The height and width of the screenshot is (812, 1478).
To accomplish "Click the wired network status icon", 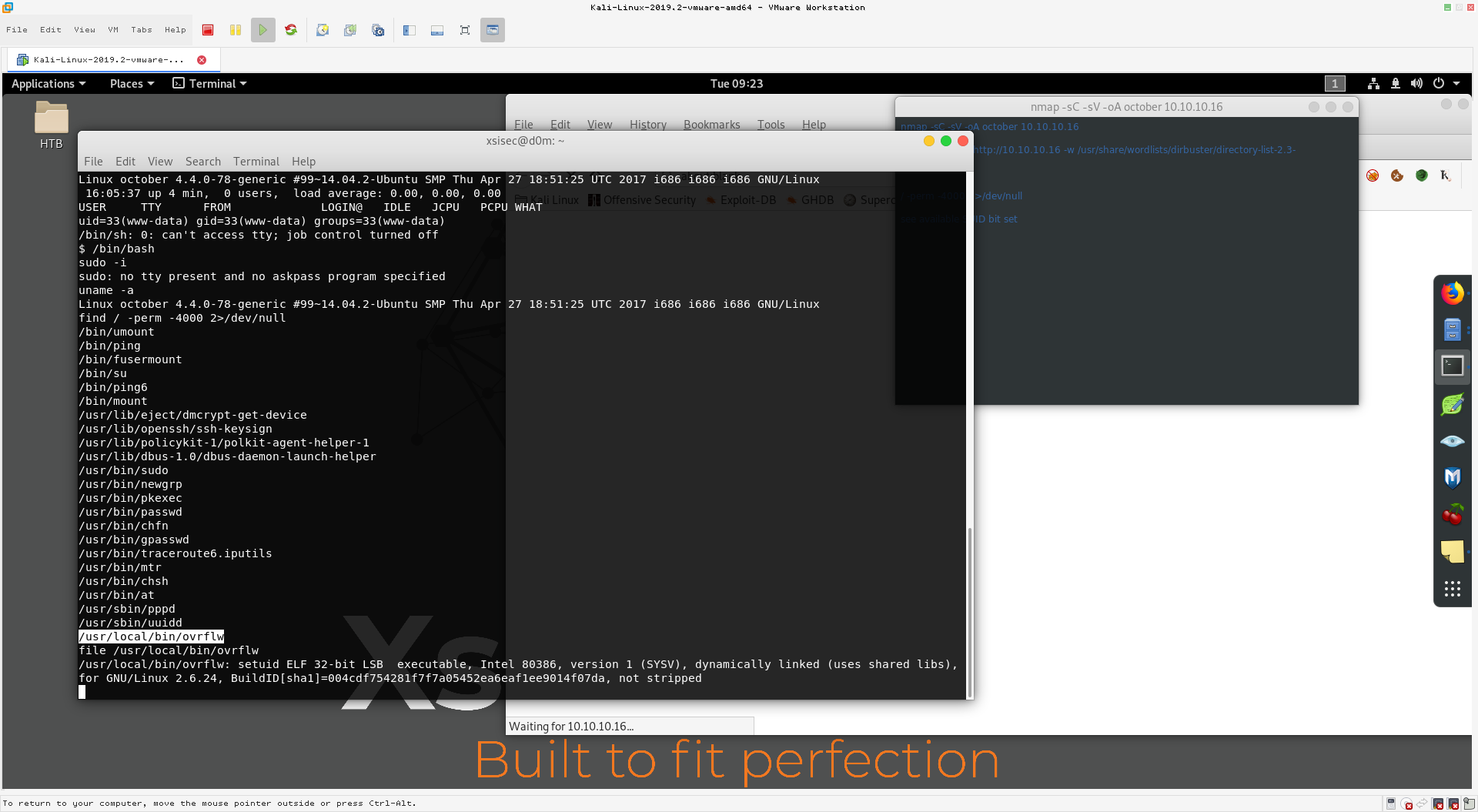I will click(1373, 83).
